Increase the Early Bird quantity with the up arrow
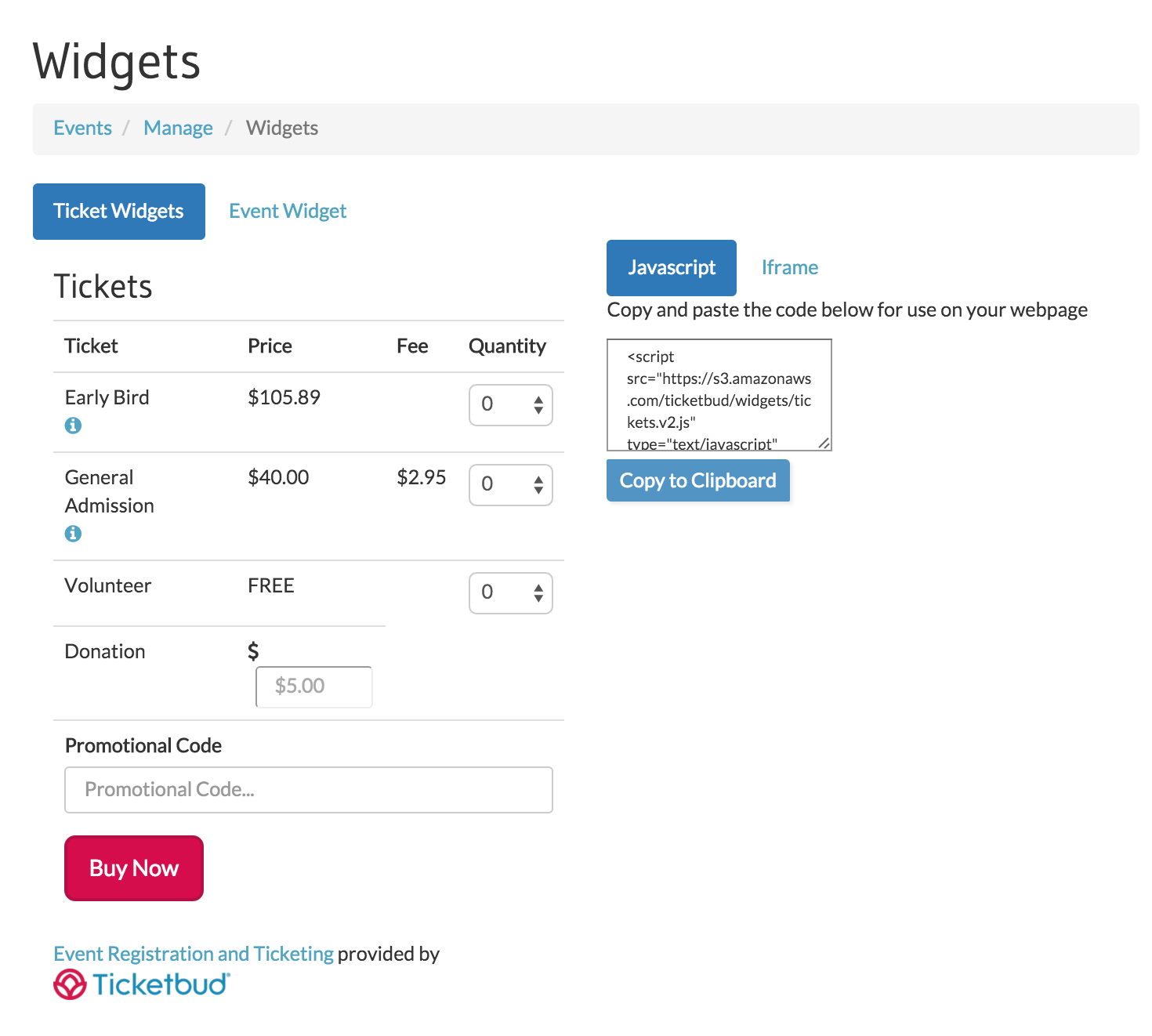 (538, 400)
